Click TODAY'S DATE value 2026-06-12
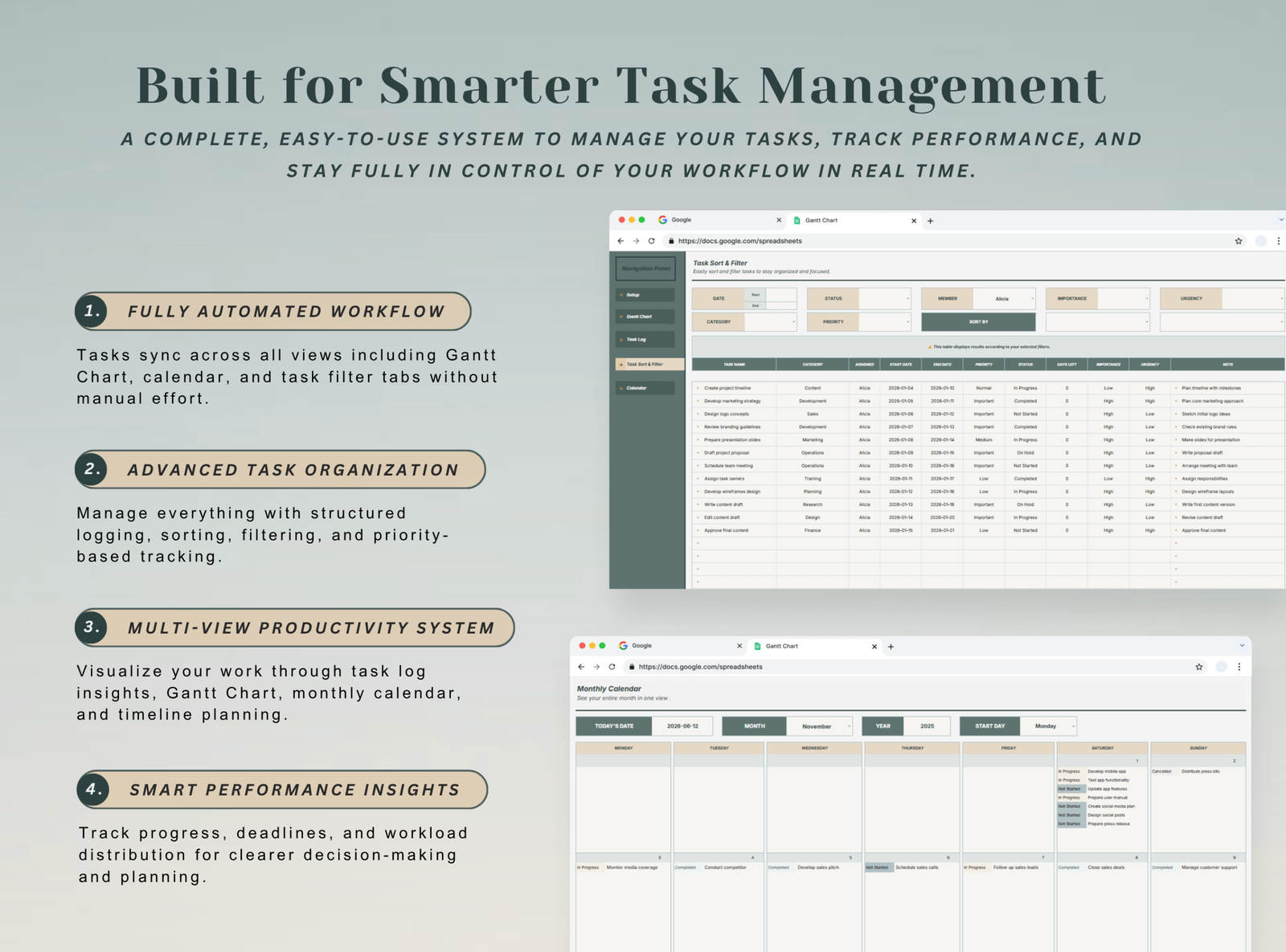The width and height of the screenshot is (1286, 952). click(x=683, y=726)
